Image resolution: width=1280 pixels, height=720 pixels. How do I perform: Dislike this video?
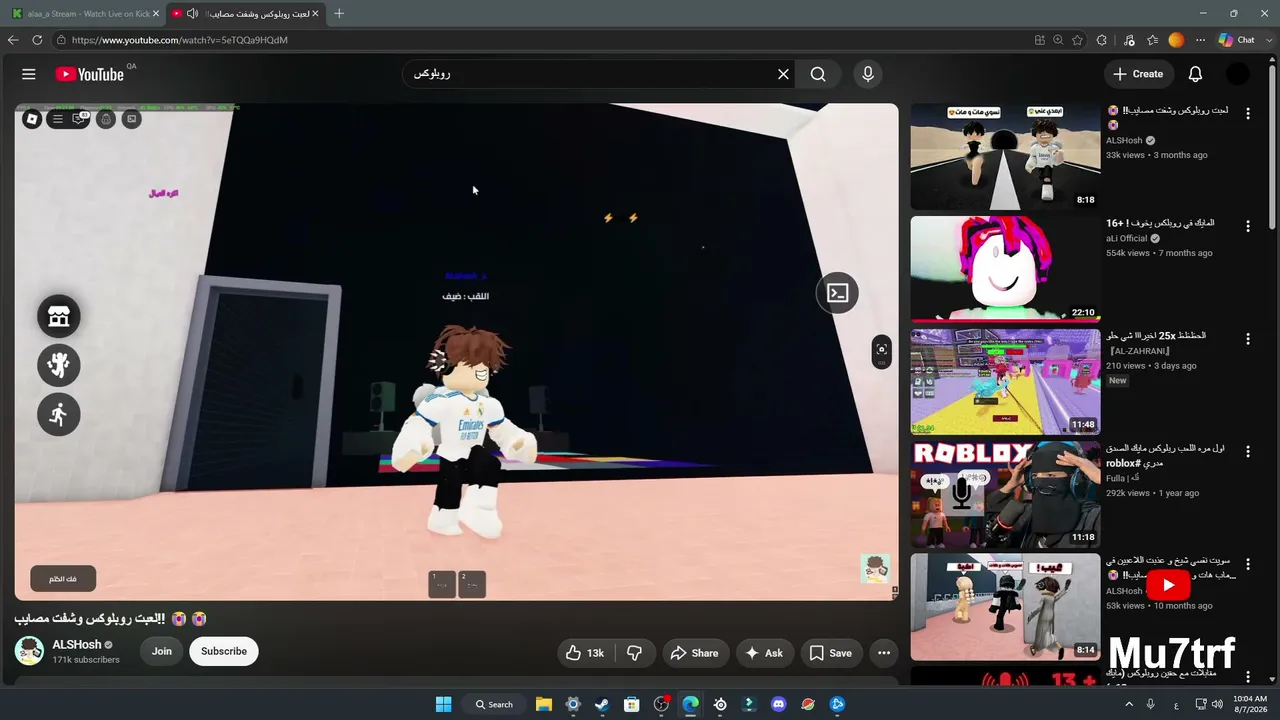click(x=634, y=653)
